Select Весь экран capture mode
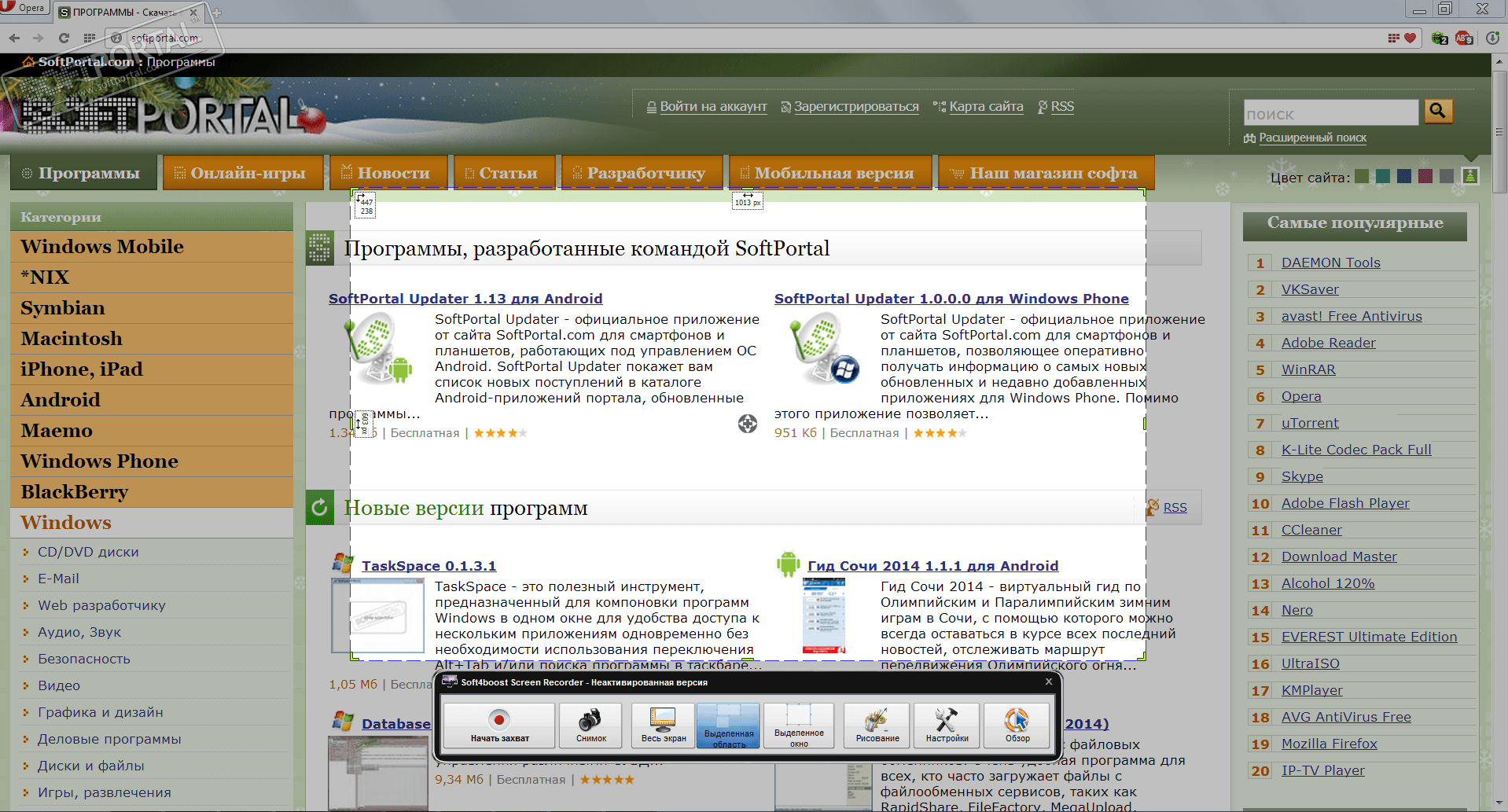Viewport: 1508px width, 812px height. pos(663,725)
